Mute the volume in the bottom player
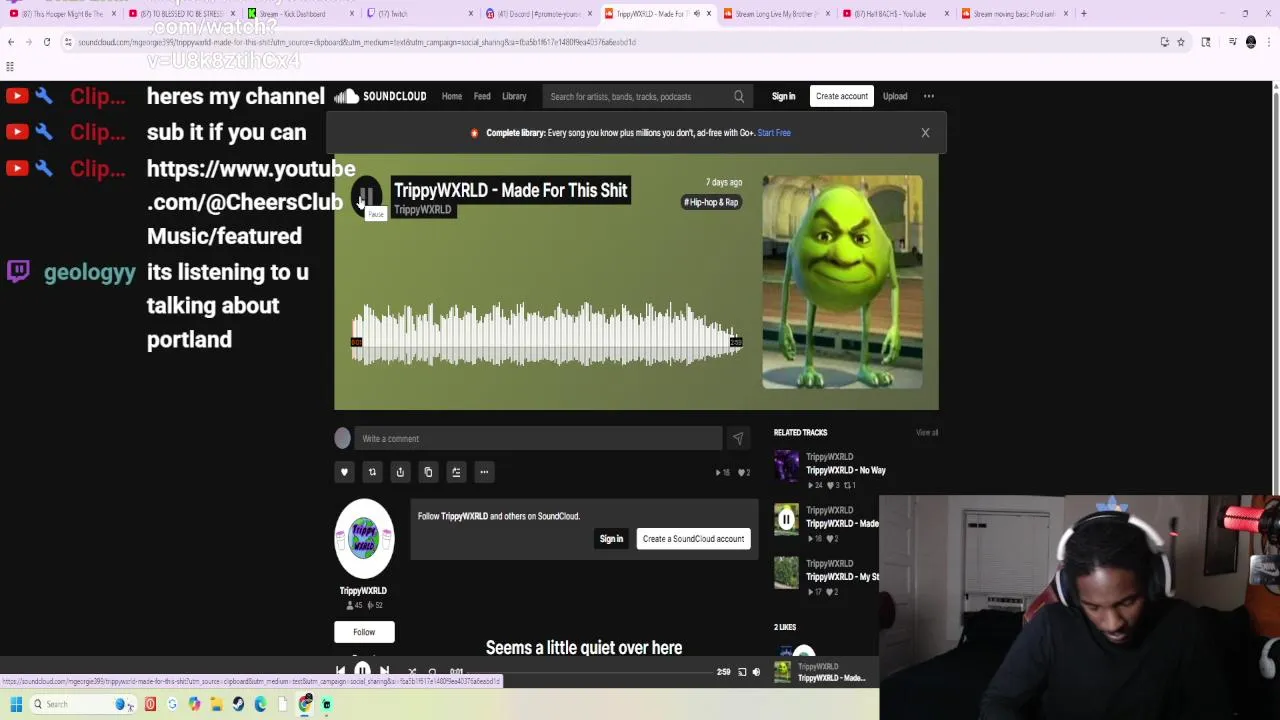 (x=756, y=672)
